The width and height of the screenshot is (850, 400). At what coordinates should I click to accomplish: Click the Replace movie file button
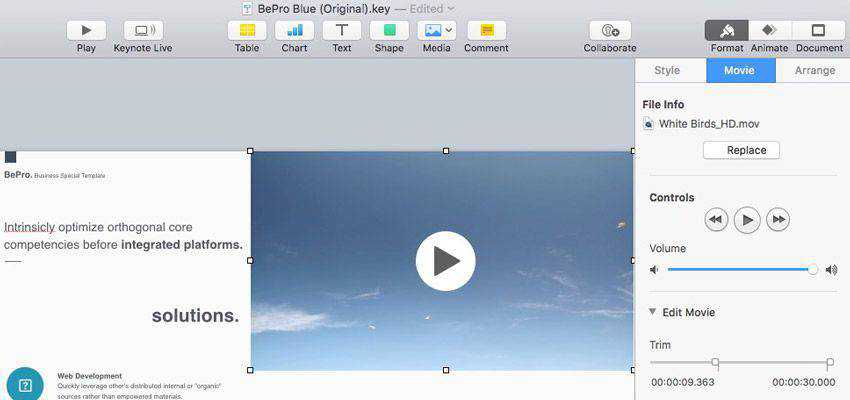(x=741, y=150)
